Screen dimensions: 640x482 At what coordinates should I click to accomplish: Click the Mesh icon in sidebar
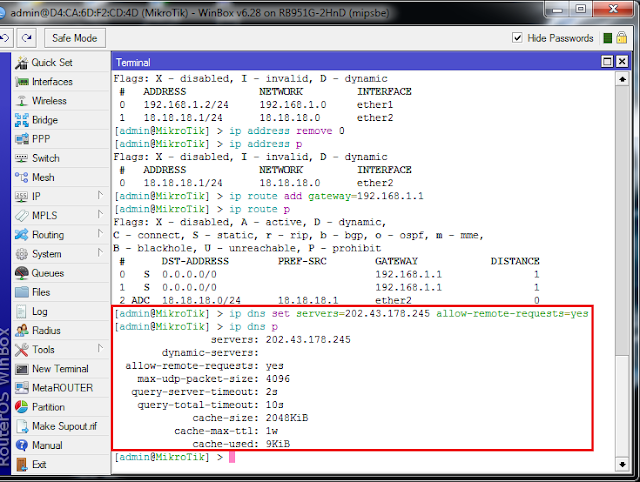[x=21, y=178]
